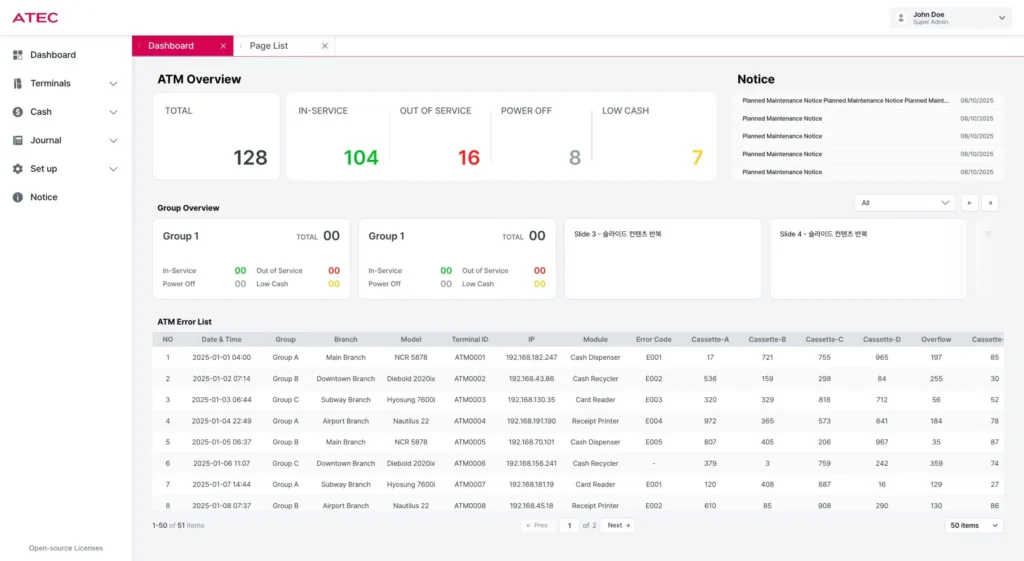Close the Page List tab
Viewport: 1024px width, 561px height.
324,46
